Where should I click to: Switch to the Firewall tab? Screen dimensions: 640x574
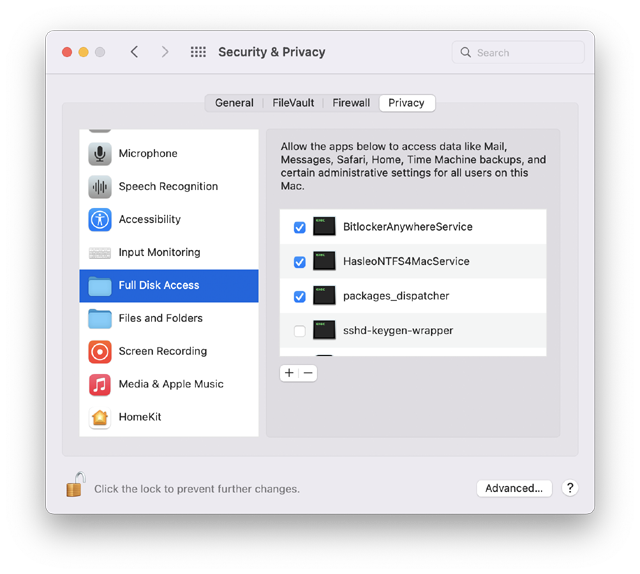coord(351,103)
